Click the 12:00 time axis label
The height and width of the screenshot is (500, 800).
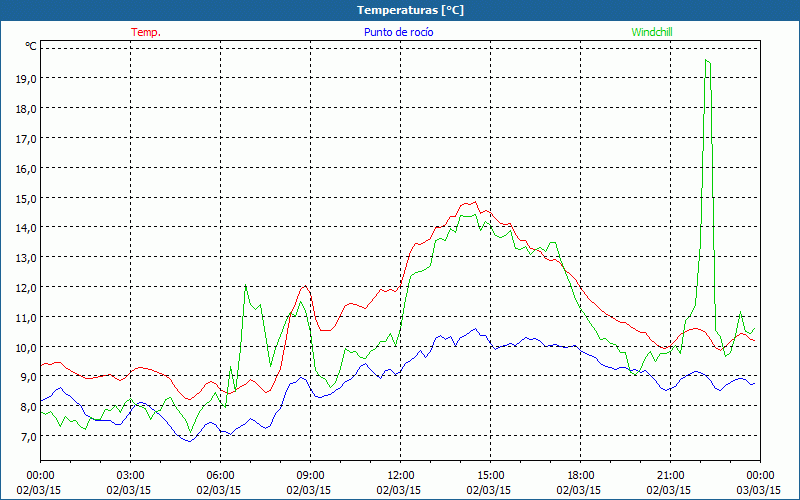tap(400, 476)
